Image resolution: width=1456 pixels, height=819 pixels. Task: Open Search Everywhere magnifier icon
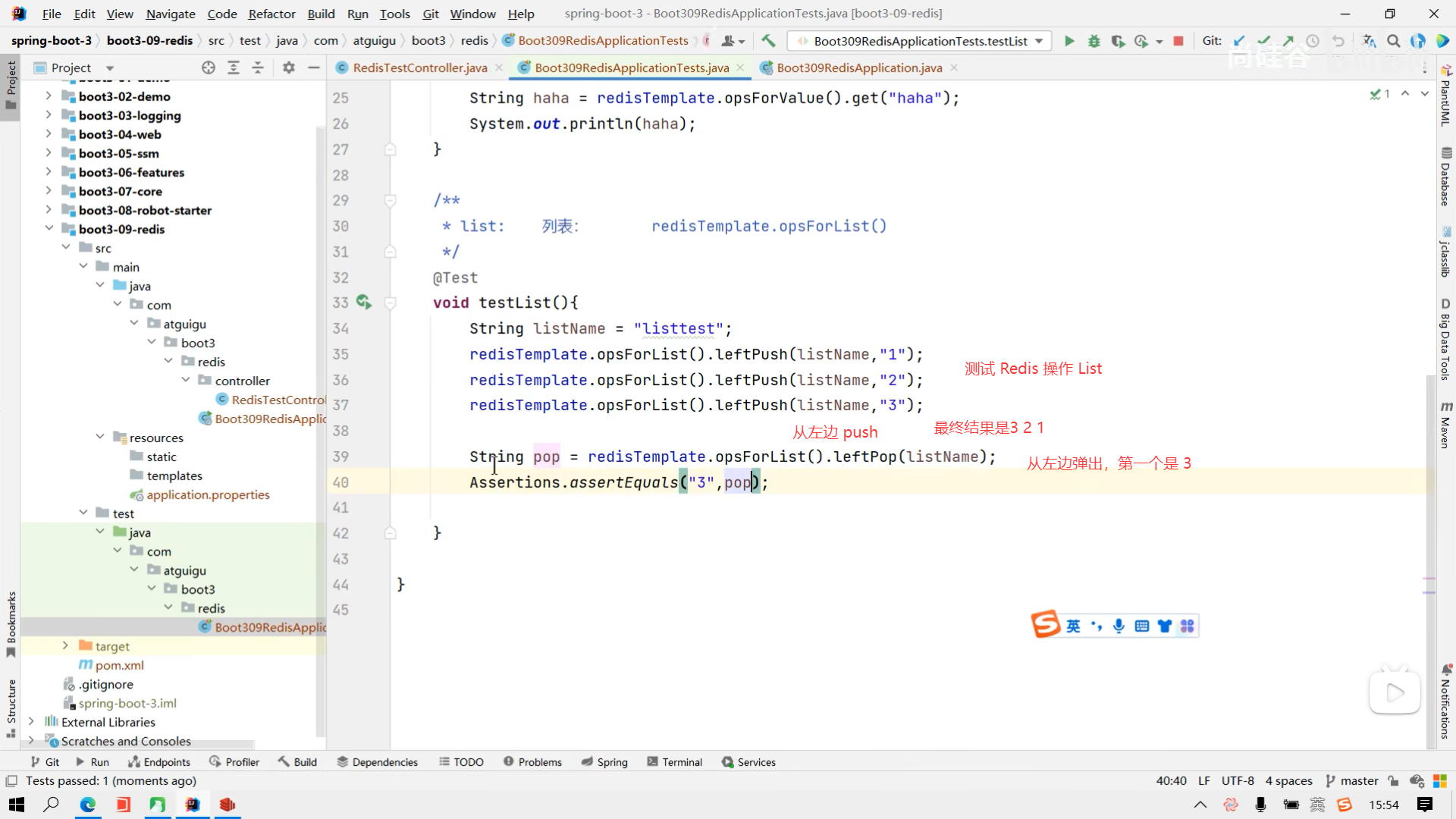pyautogui.click(x=1393, y=41)
